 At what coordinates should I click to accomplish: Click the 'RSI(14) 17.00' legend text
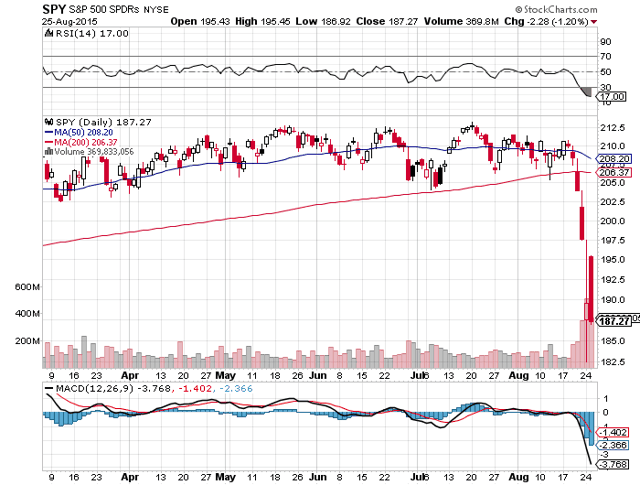[x=92, y=33]
